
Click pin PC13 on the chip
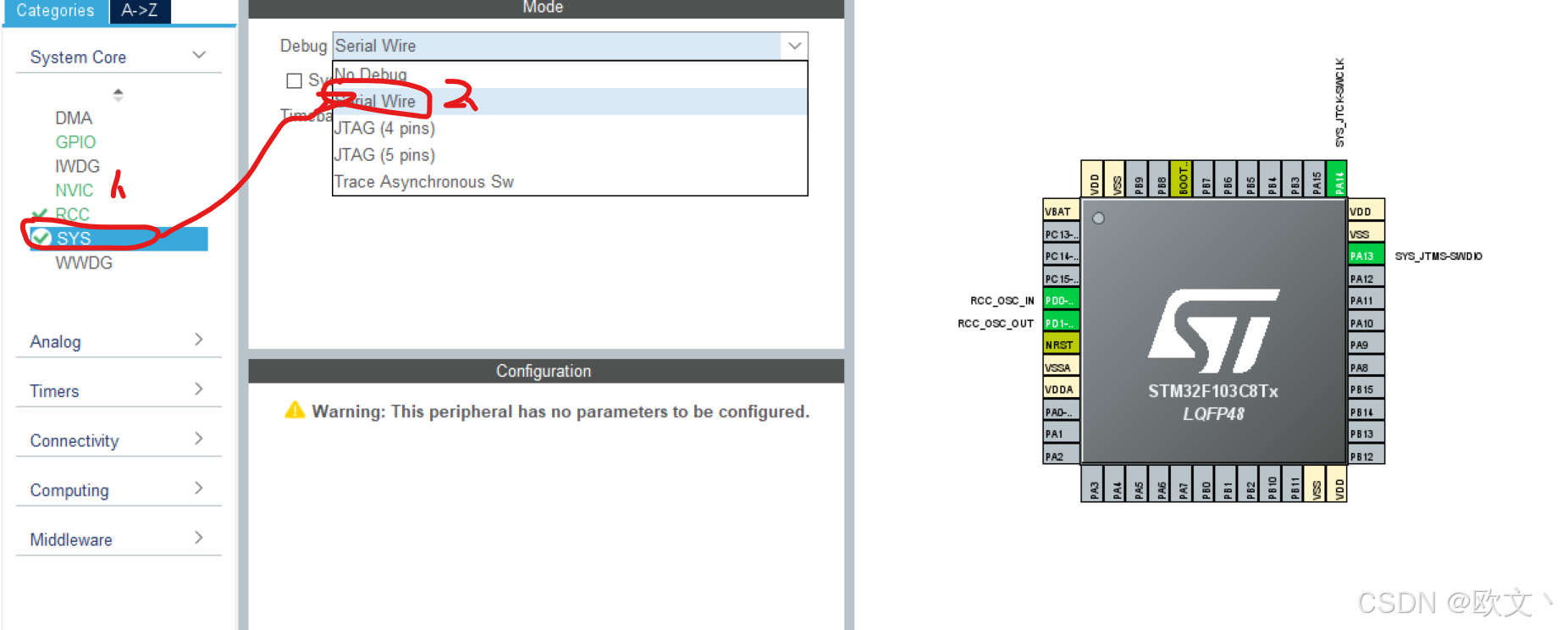pyautogui.click(x=1061, y=234)
